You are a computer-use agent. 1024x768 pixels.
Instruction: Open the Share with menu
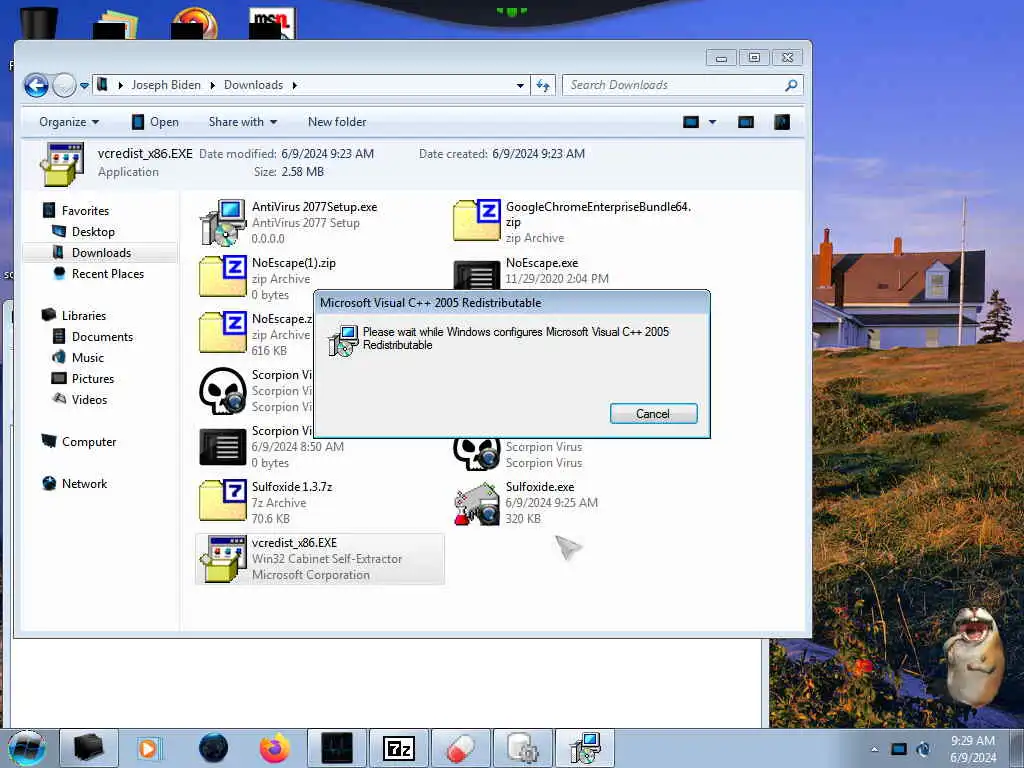point(243,122)
